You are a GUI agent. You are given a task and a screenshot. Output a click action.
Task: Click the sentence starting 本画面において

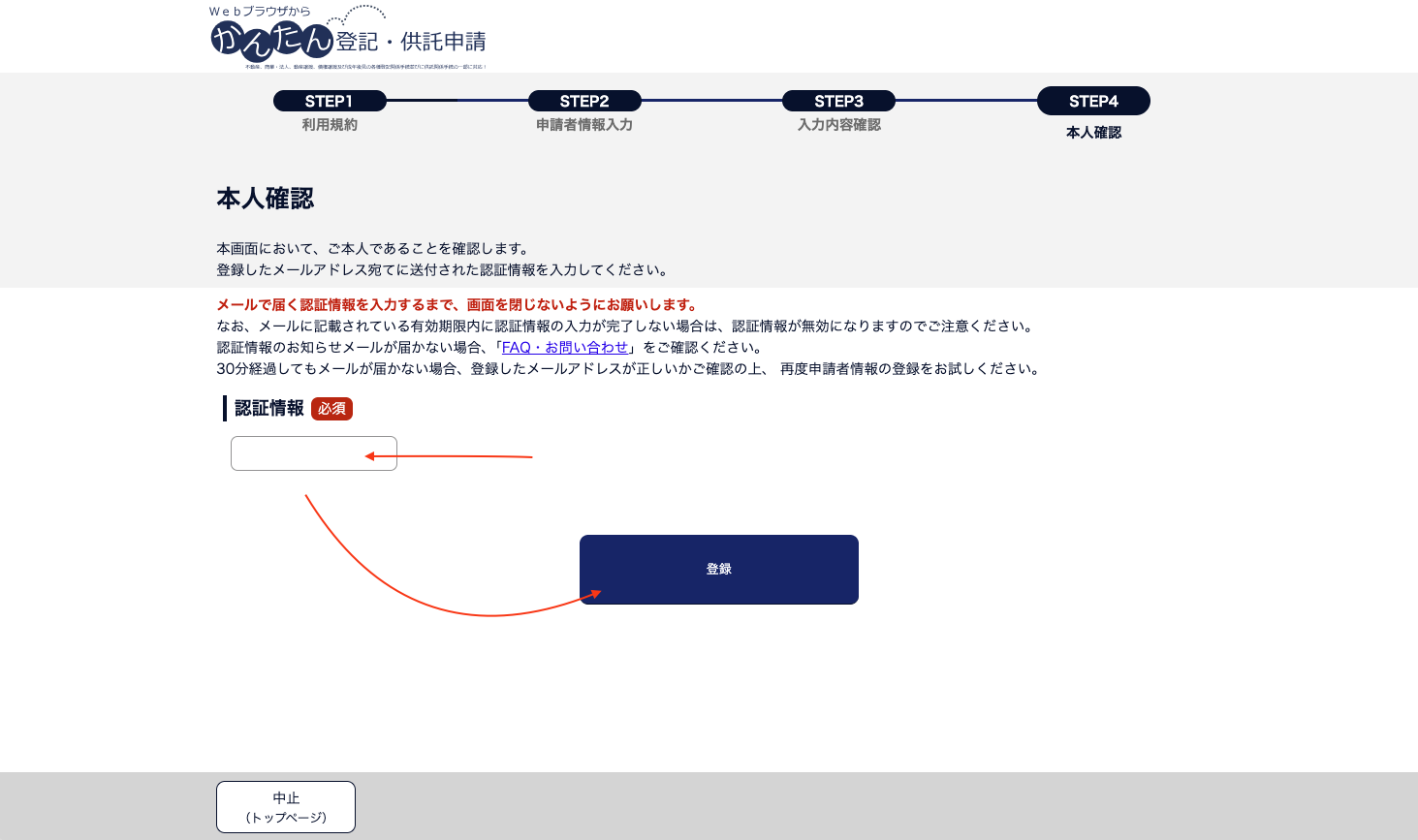tap(372, 249)
